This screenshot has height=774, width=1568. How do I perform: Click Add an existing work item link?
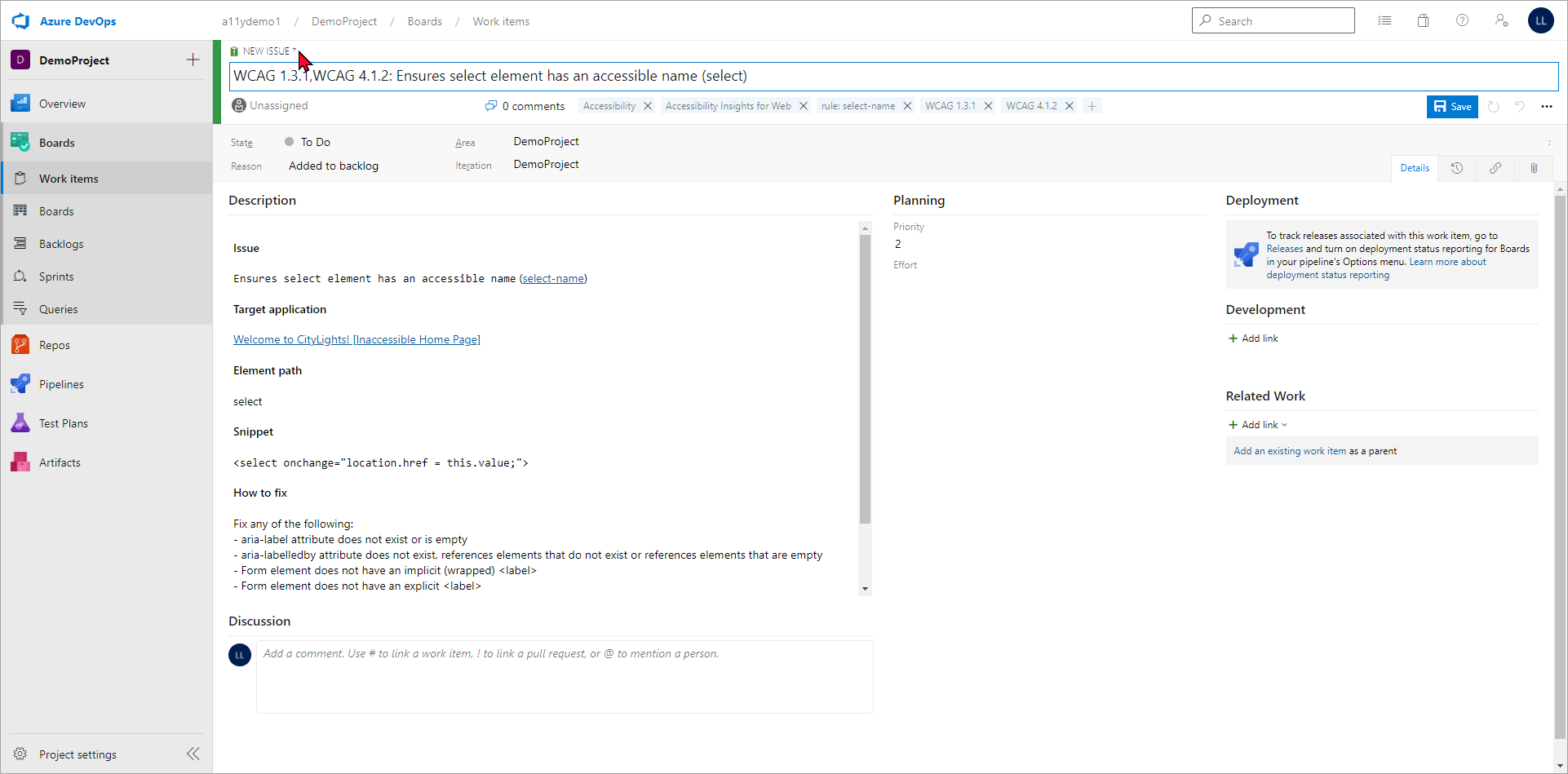[1290, 451]
